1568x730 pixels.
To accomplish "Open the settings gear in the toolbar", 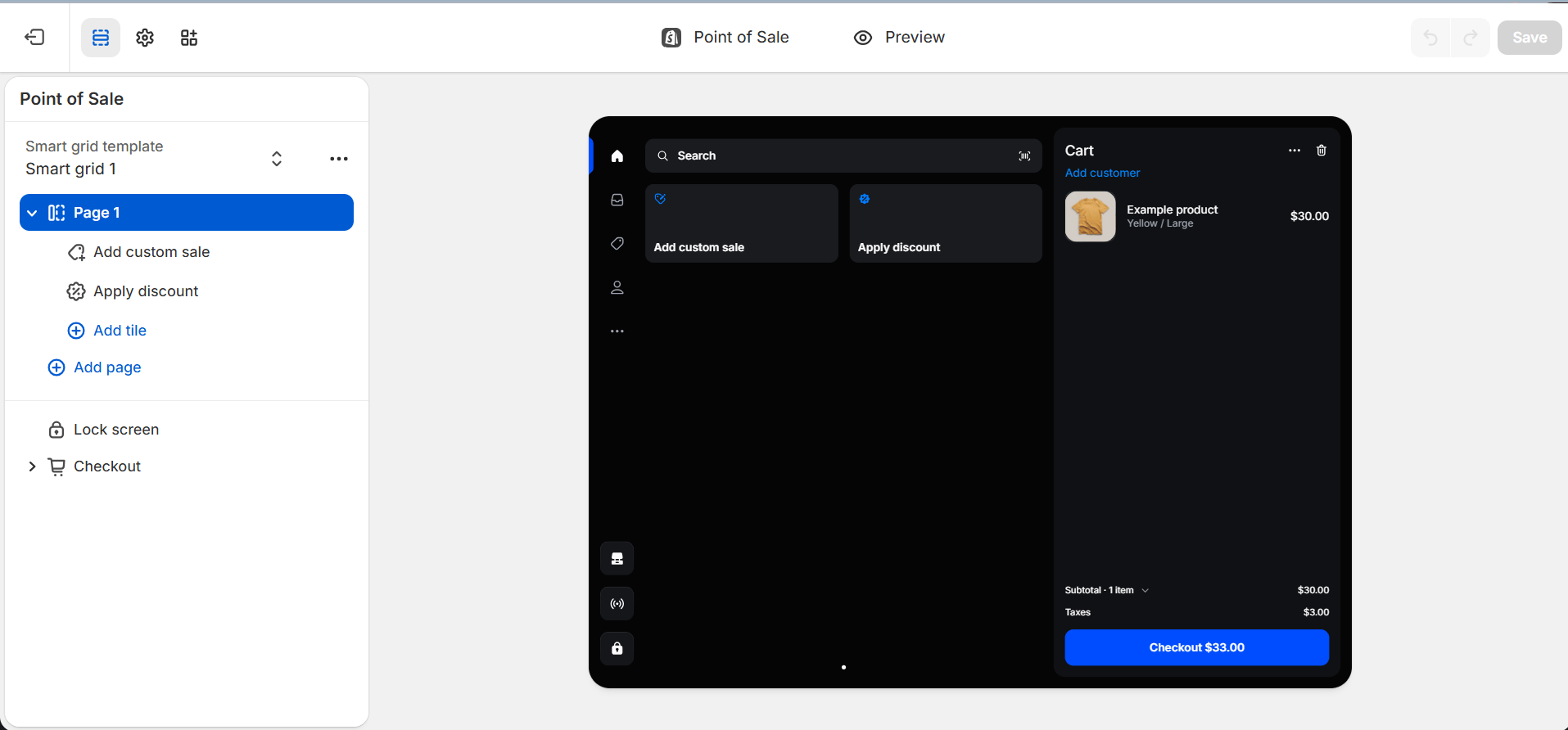I will point(145,38).
